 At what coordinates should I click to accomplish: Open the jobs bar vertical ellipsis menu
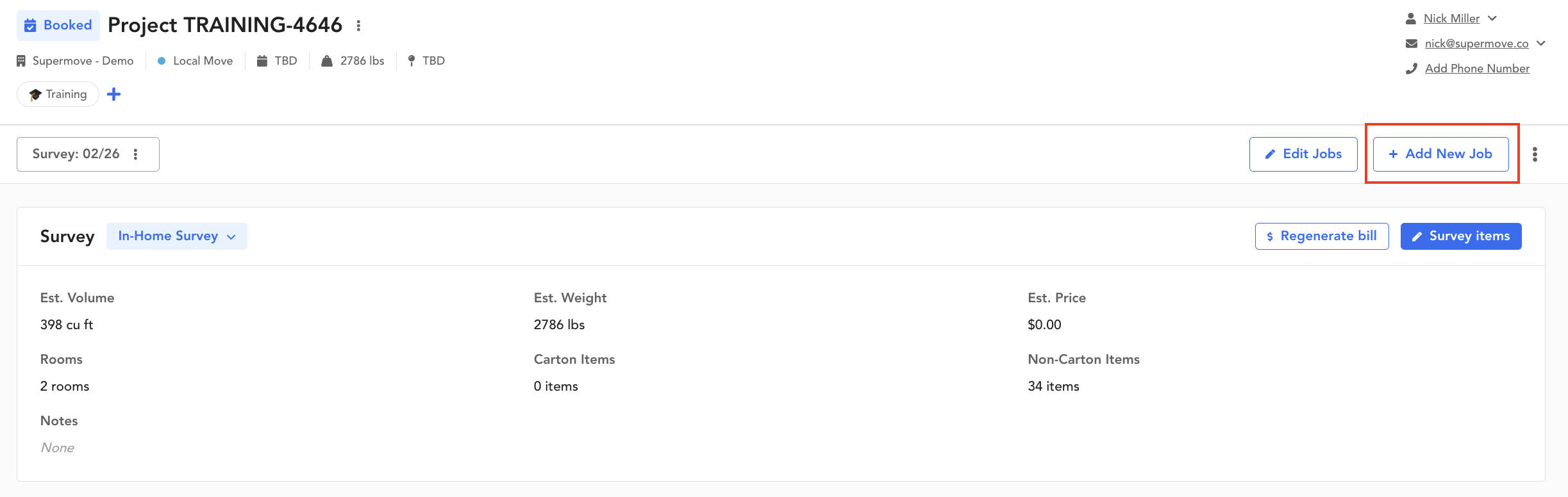1535,154
